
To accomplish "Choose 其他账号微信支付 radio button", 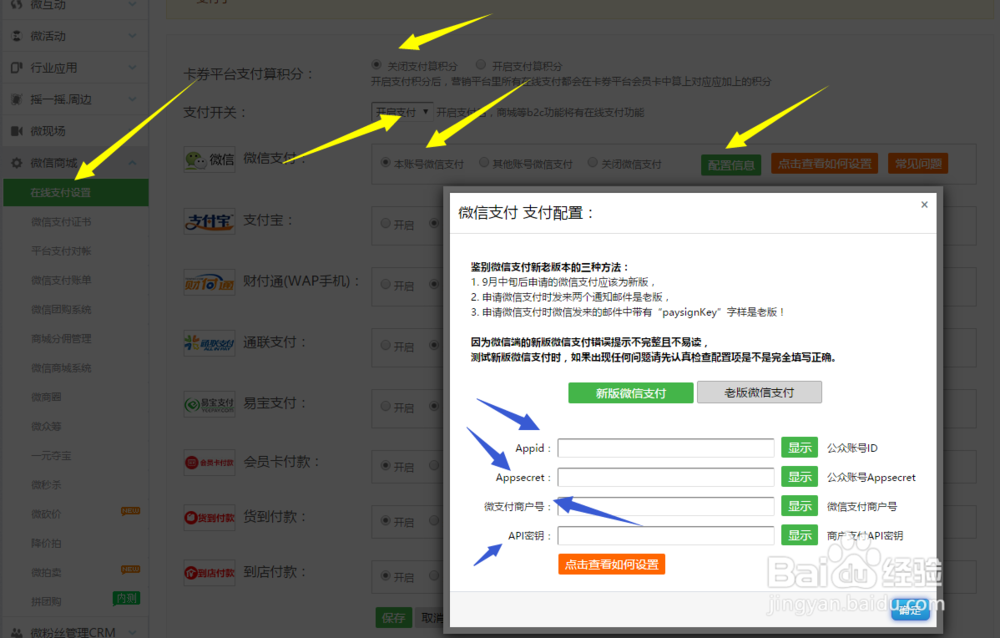I will 484,163.
